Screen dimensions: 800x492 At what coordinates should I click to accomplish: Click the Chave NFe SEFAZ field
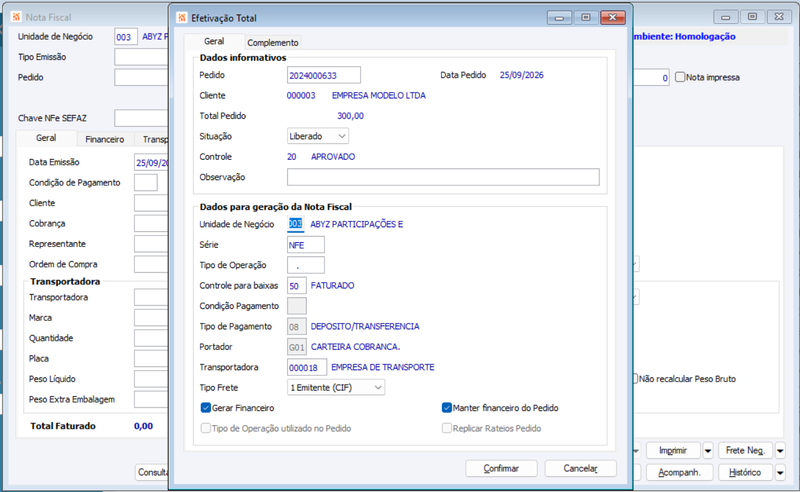pyautogui.click(x=141, y=118)
